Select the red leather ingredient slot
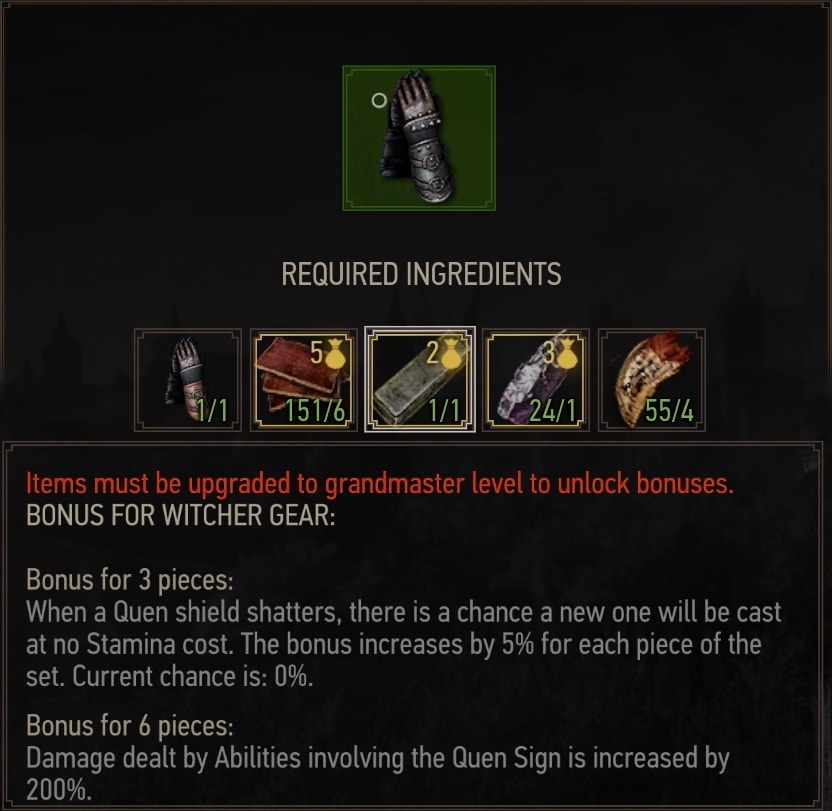This screenshot has width=832, height=811. 304,380
